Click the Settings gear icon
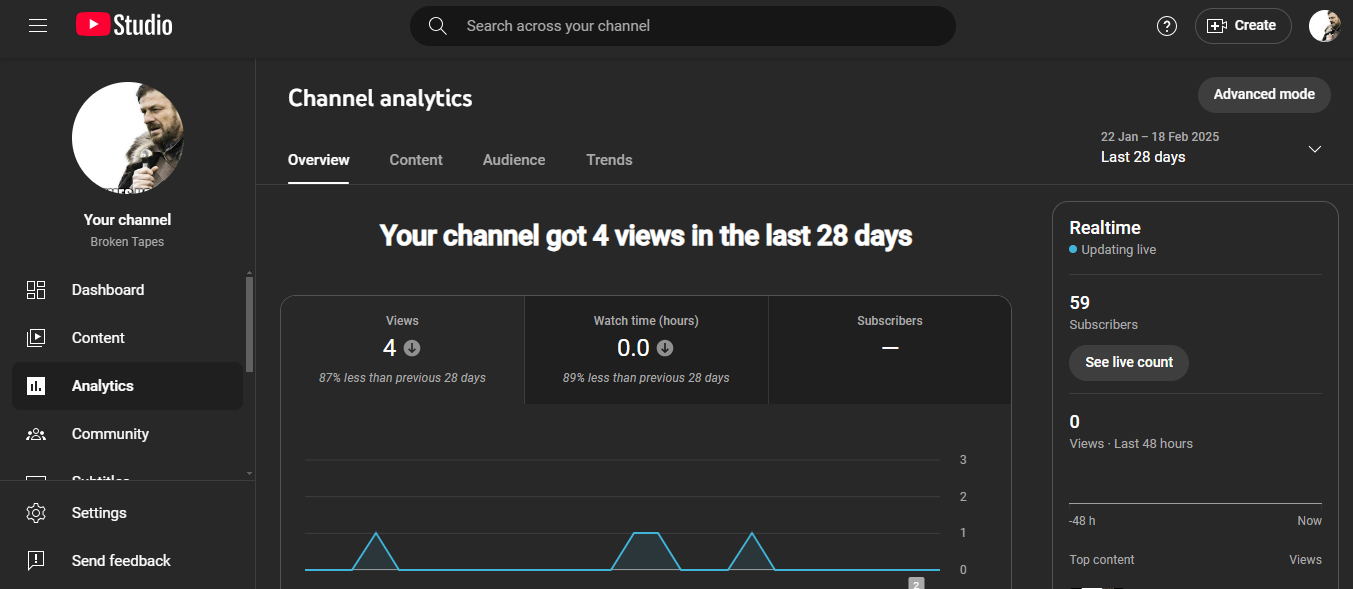Viewport: 1353px width, 589px height. pyautogui.click(x=36, y=513)
